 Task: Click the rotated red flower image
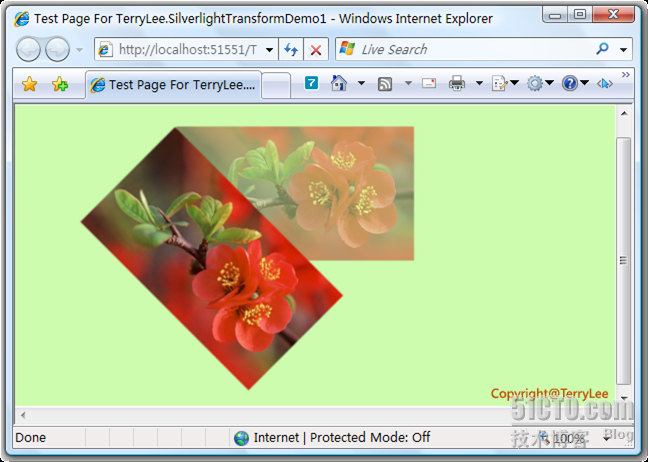[212, 258]
